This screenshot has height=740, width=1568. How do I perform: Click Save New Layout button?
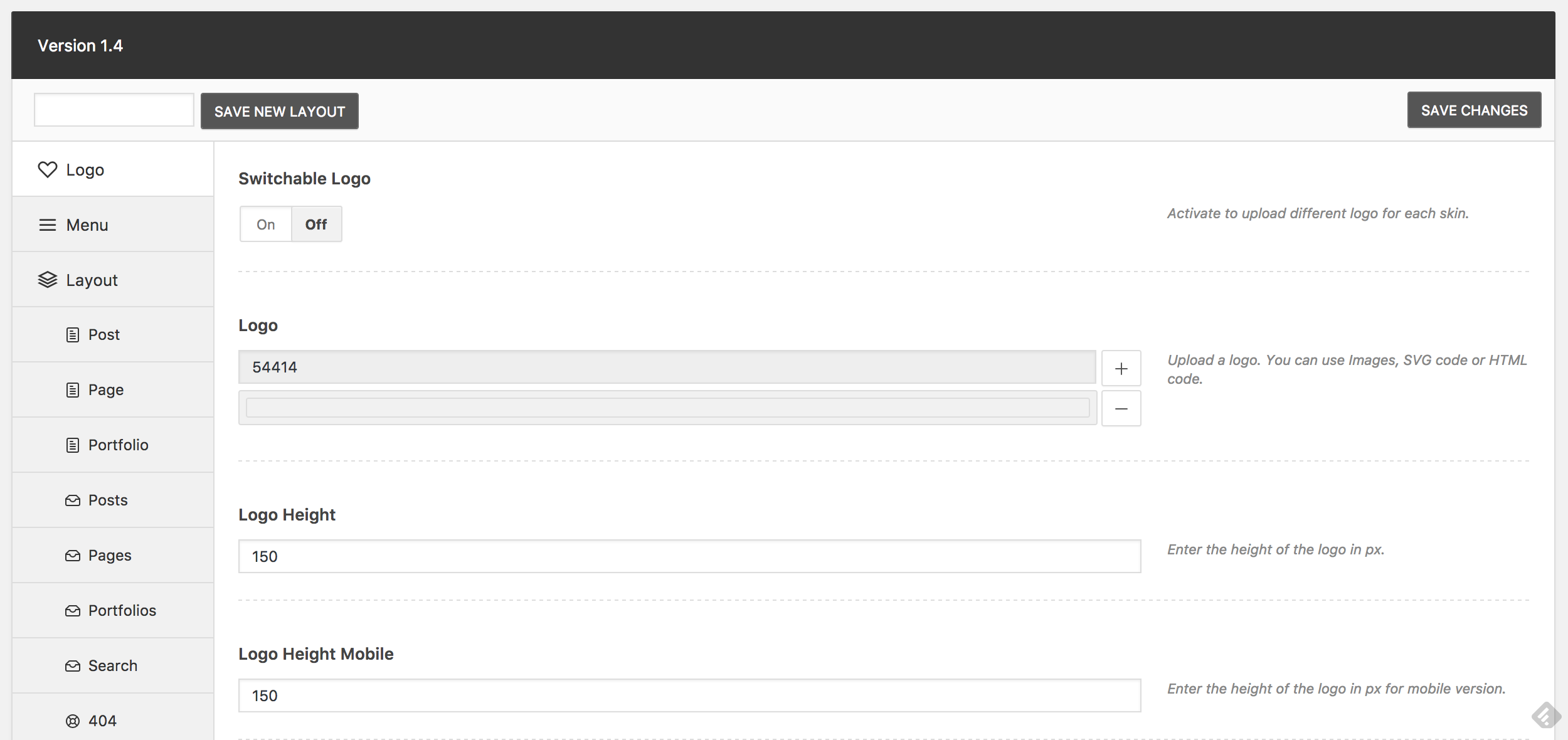279,110
